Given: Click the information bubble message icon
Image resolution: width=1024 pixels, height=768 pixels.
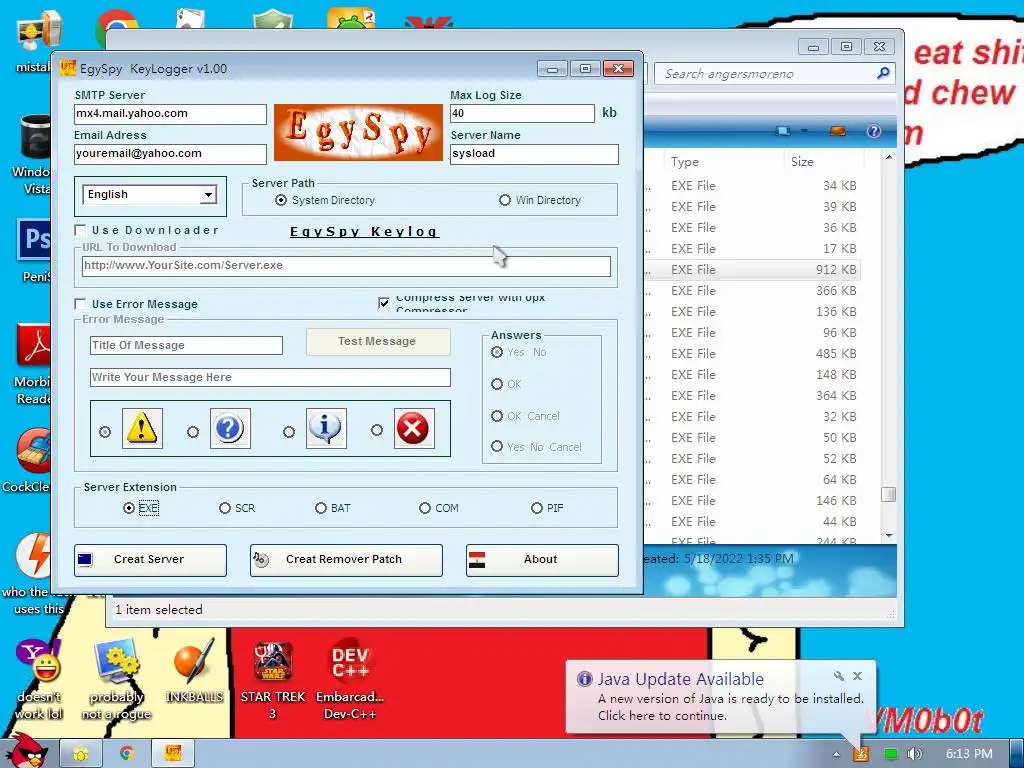Looking at the screenshot, I should [326, 428].
